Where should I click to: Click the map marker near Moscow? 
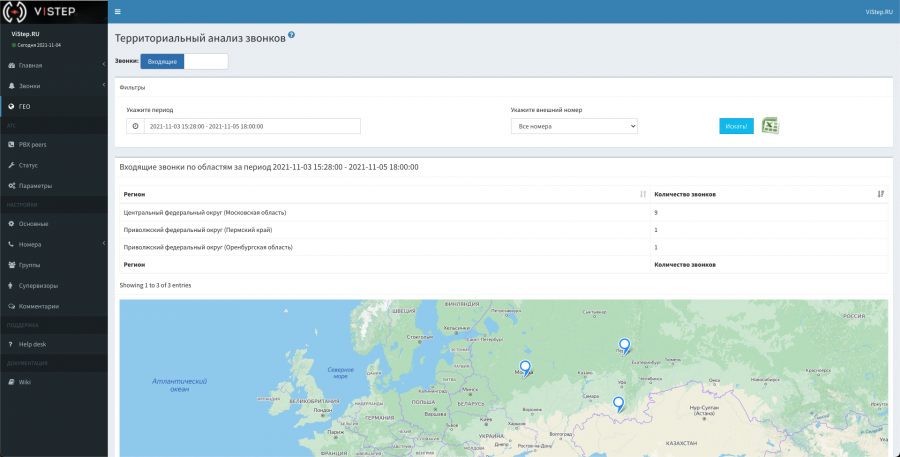(x=525, y=367)
